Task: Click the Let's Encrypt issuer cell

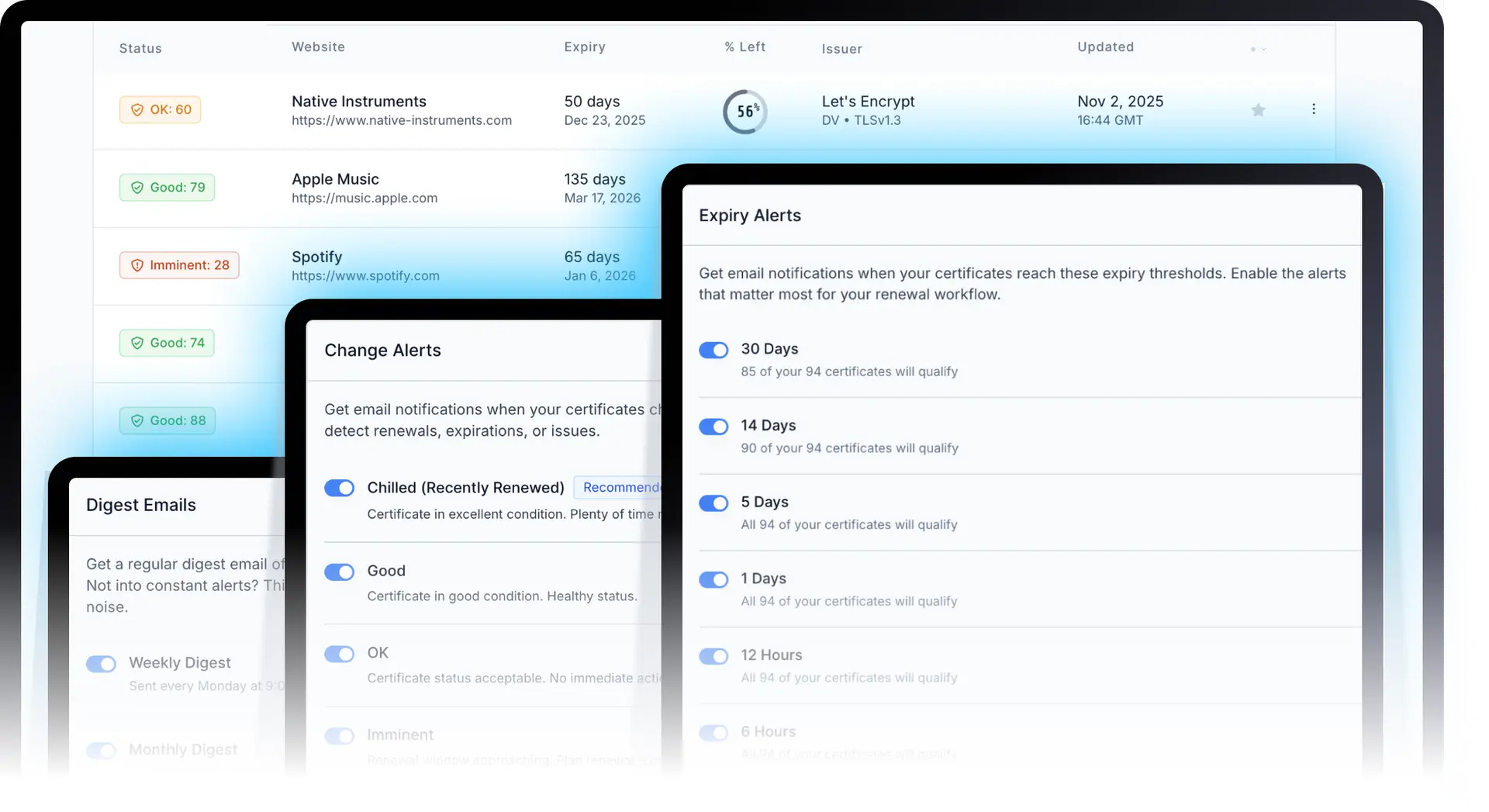Action: (868, 102)
